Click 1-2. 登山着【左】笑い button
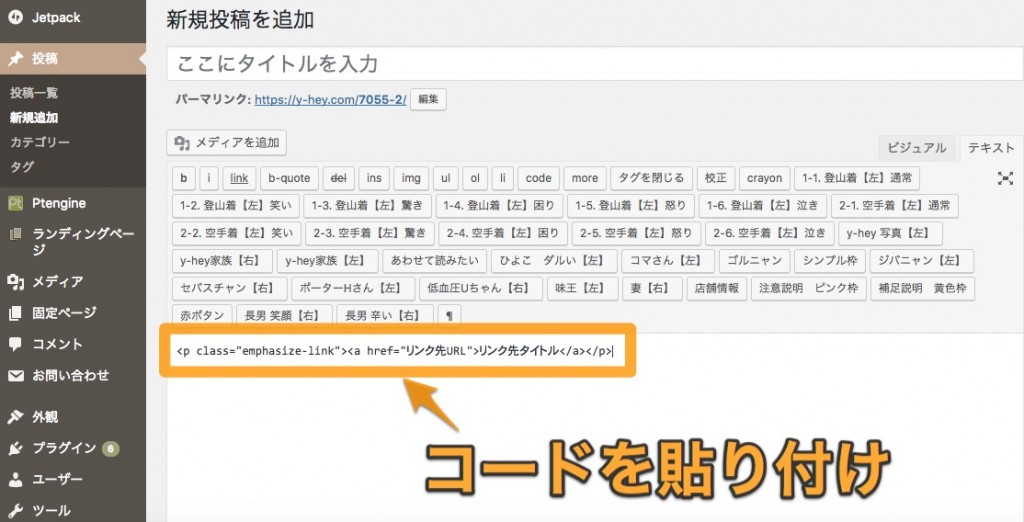Screen dimensions: 1024x522 (236, 206)
